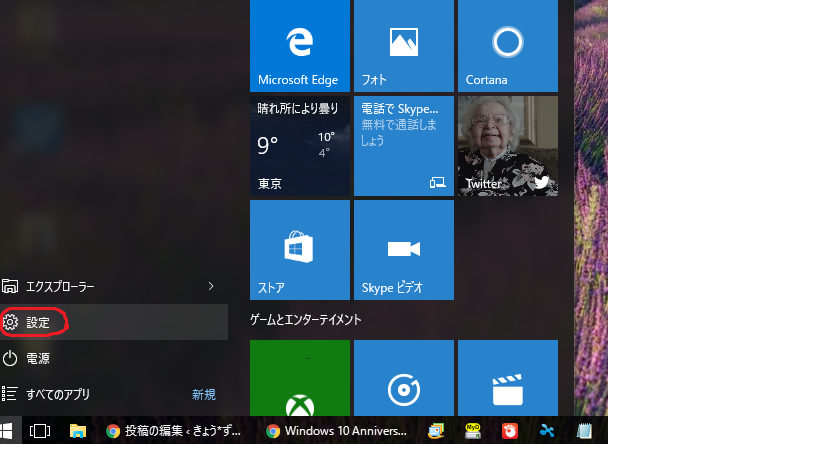This screenshot has height=460, width=819.
Task: Click the red camera taskbar icon
Action: click(x=510, y=431)
